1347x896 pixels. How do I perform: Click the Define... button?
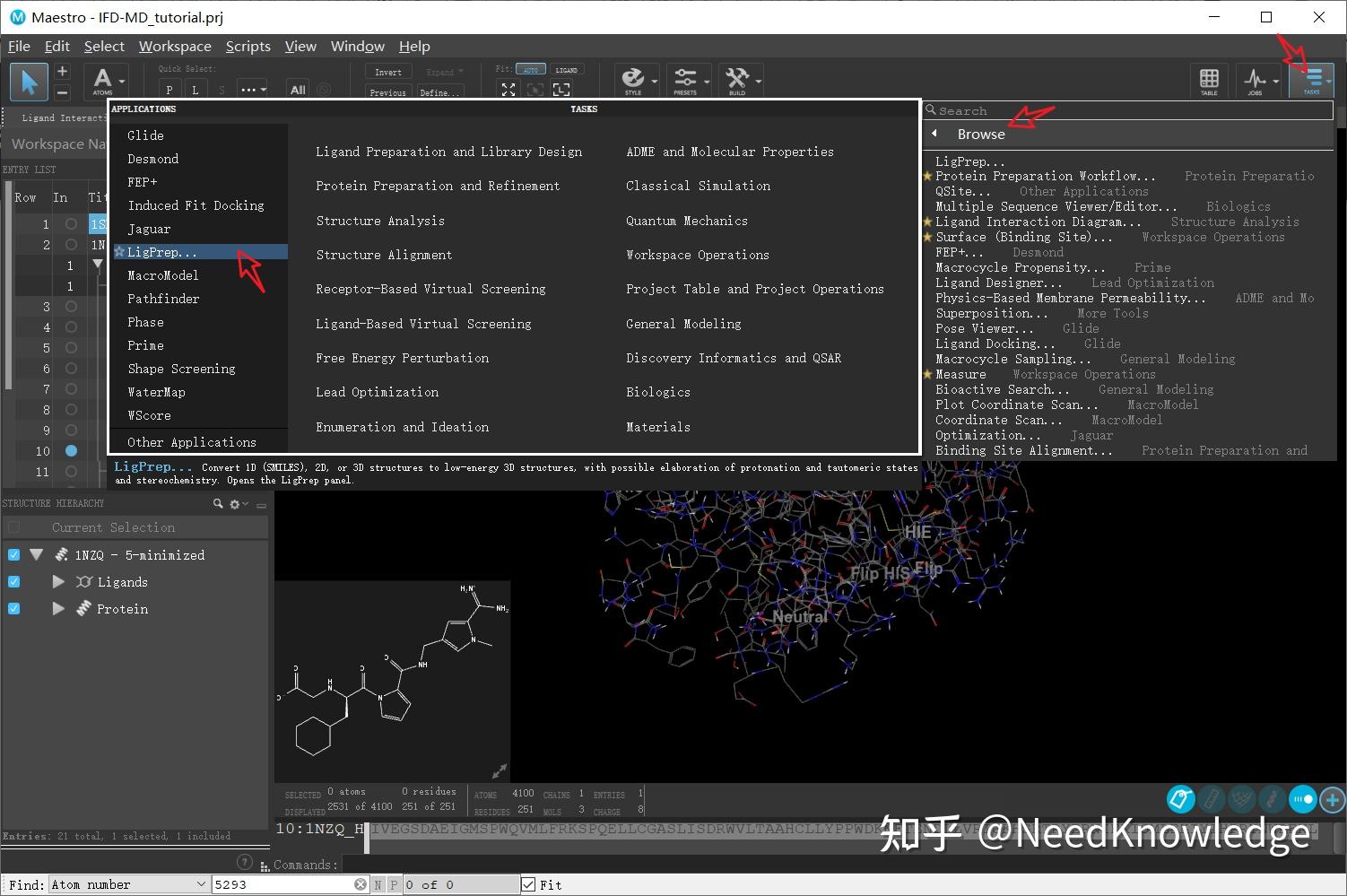pos(439,91)
